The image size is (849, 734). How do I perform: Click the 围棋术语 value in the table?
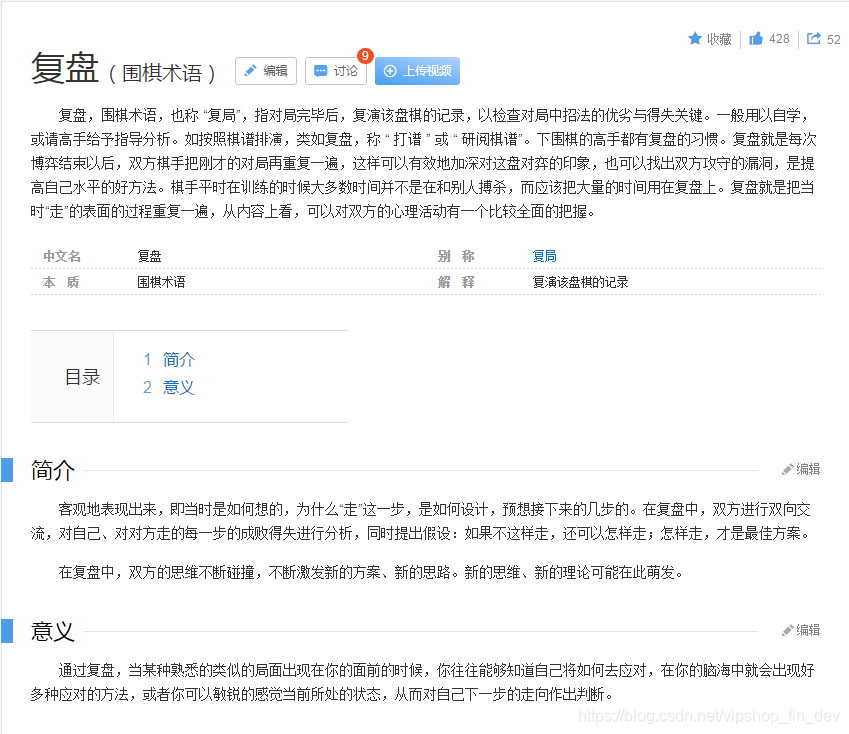(161, 282)
